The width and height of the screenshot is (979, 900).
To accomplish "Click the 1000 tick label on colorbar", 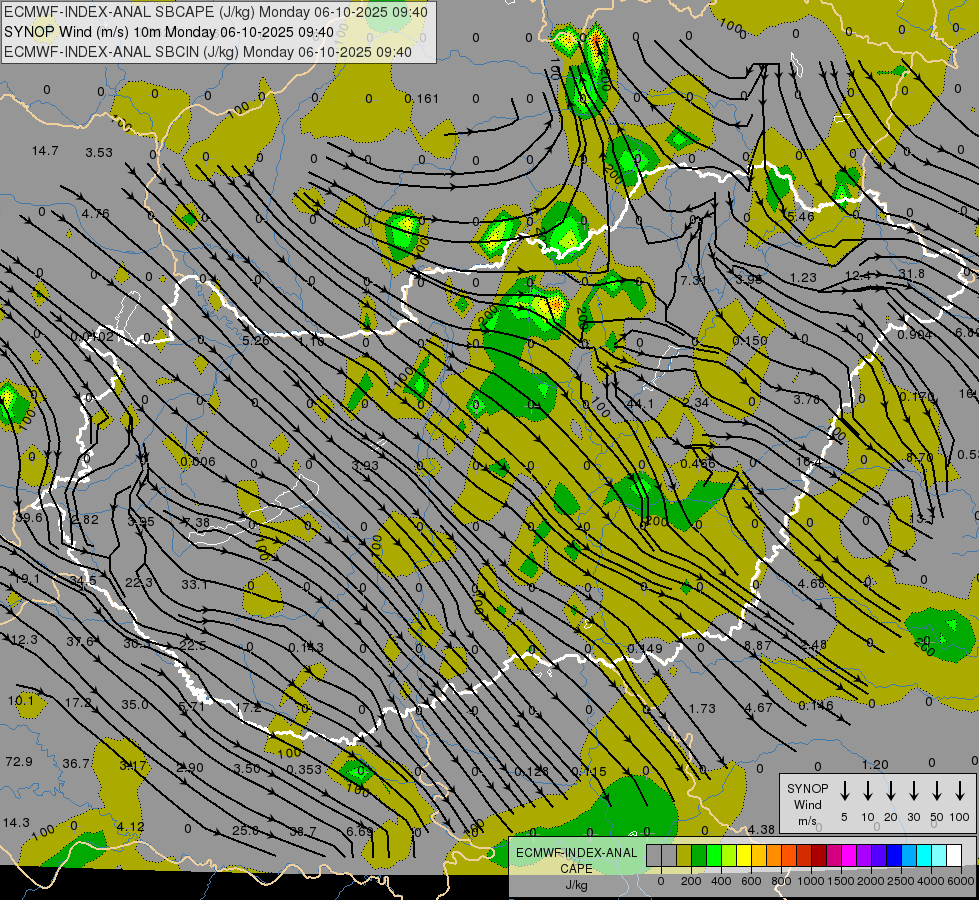I will click(810, 881).
